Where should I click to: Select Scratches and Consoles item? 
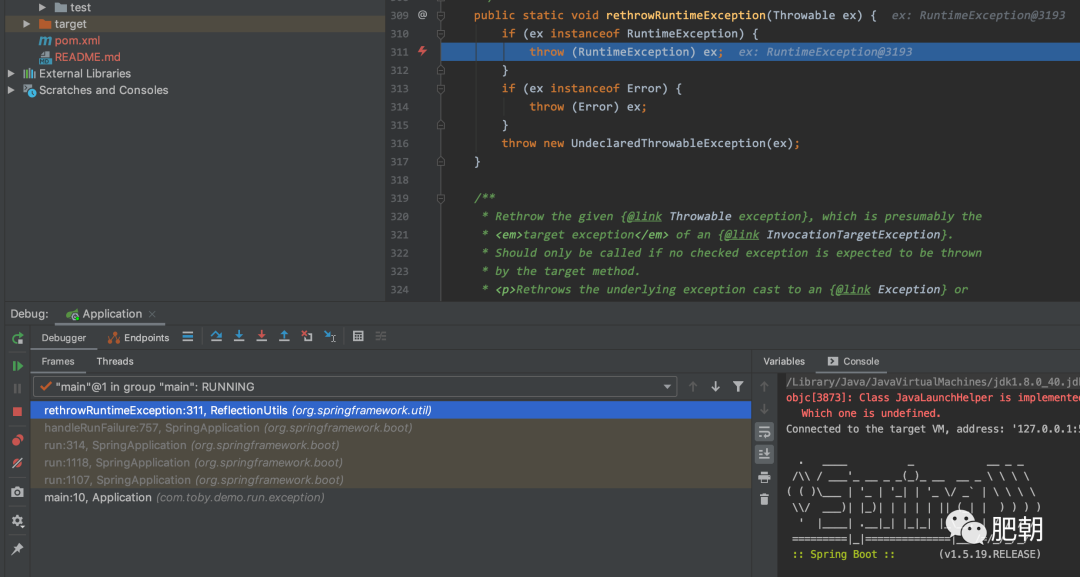[x=96, y=90]
